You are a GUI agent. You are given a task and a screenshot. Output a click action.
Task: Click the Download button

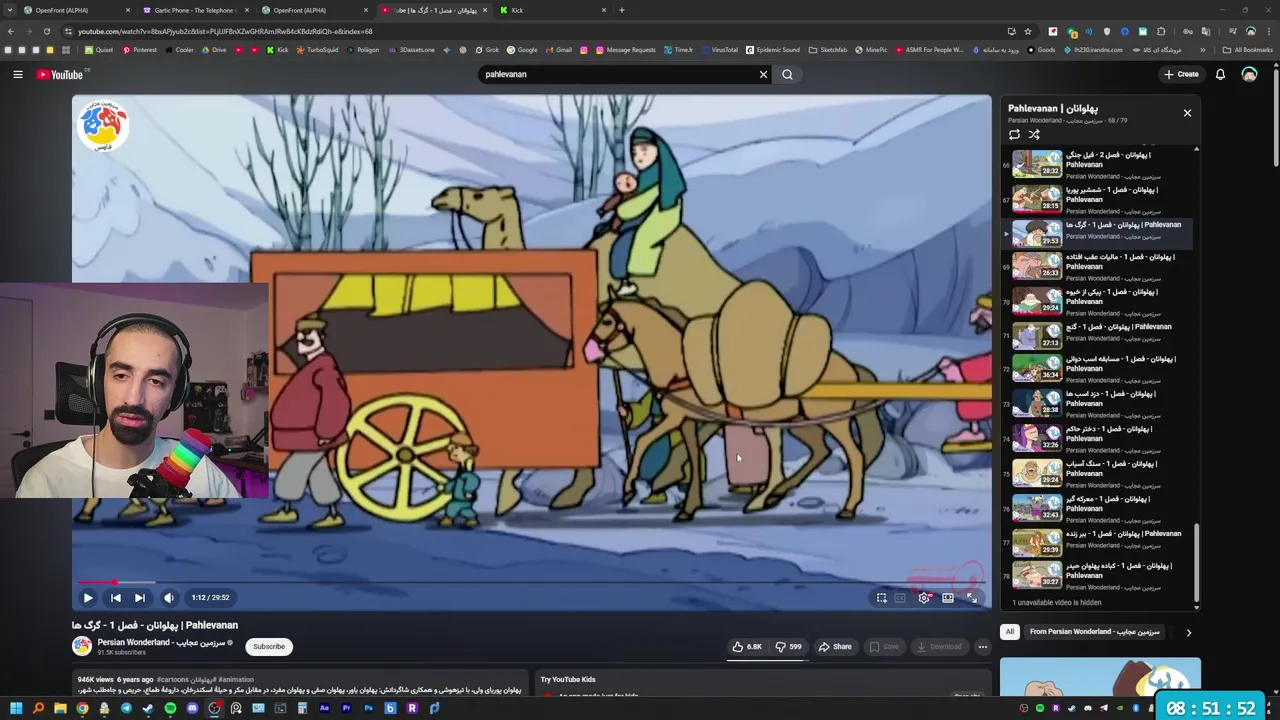(939, 647)
